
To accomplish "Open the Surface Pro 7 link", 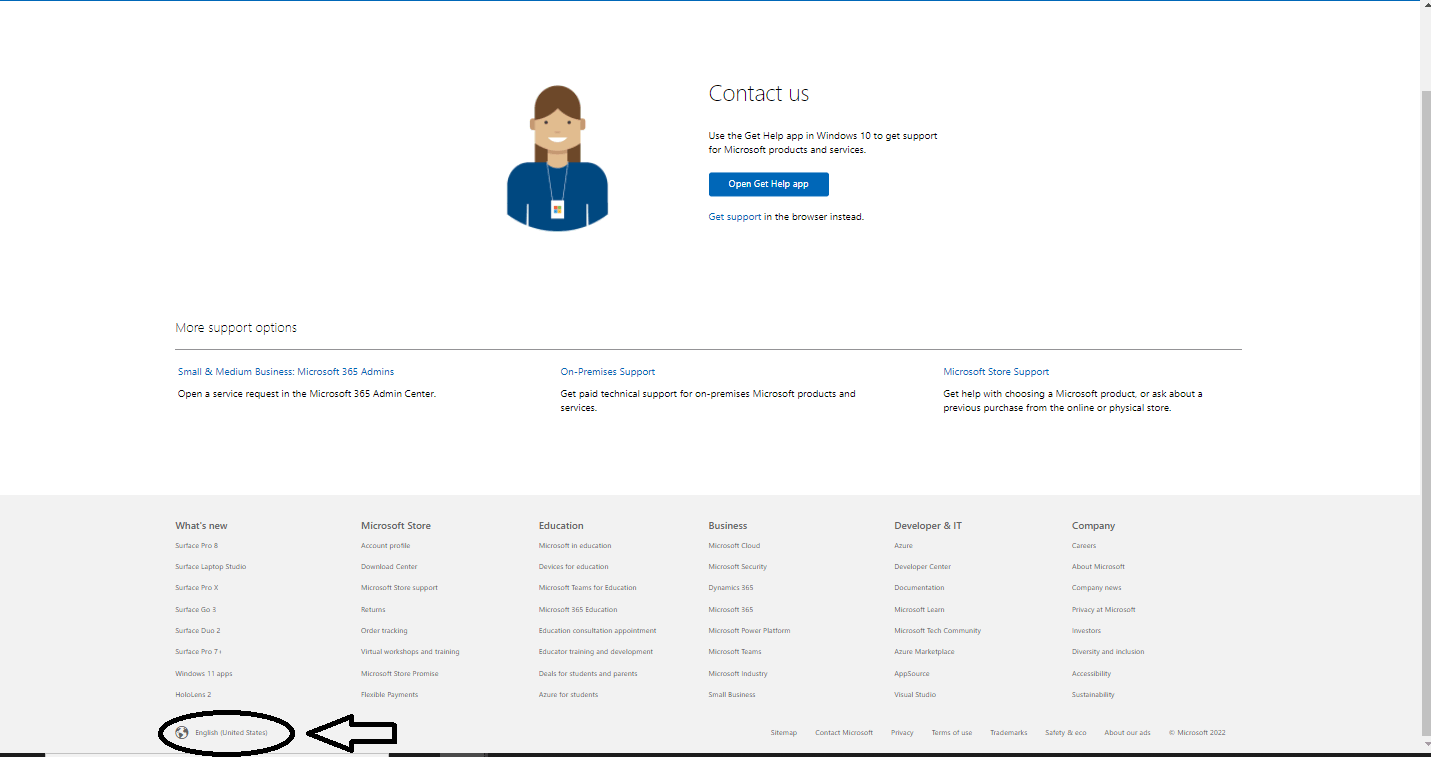I will 197,652.
